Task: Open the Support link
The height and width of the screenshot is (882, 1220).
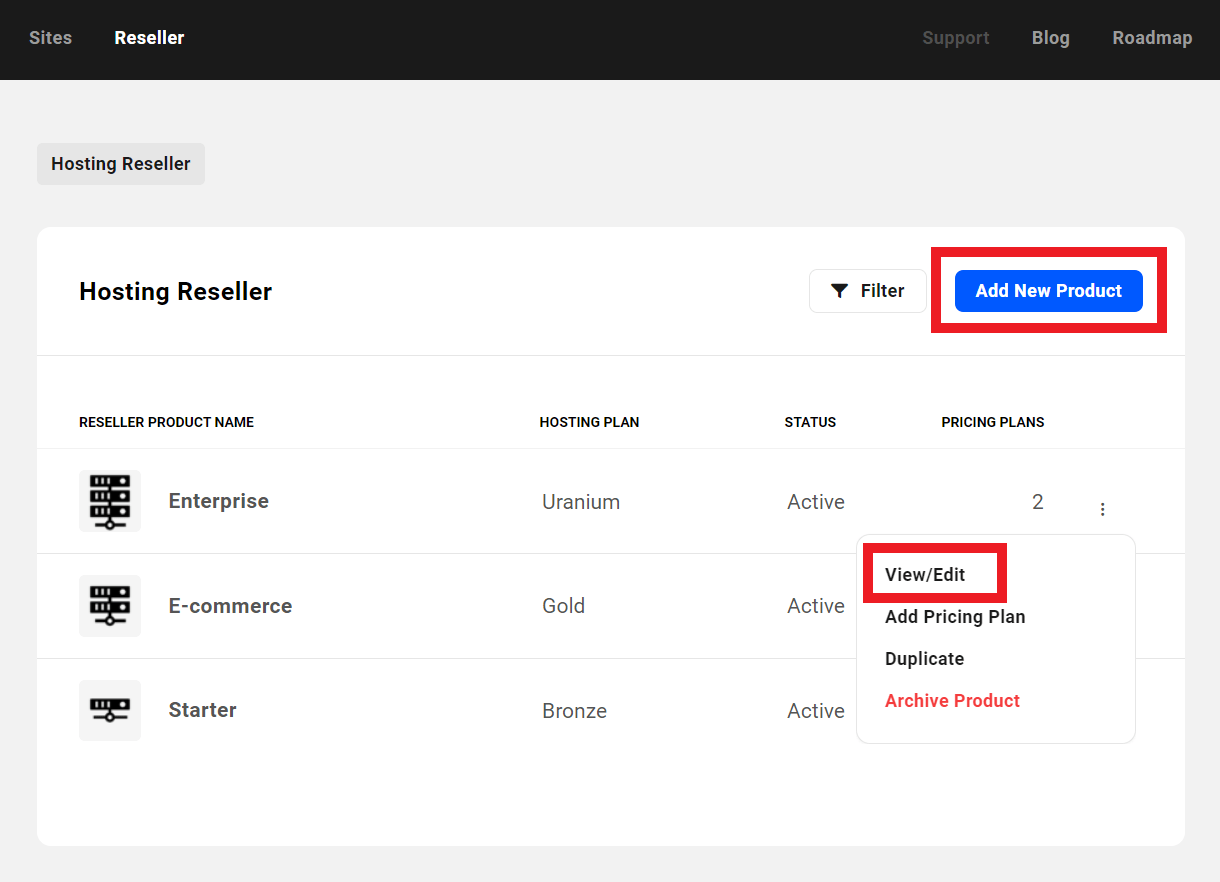Action: 956,38
